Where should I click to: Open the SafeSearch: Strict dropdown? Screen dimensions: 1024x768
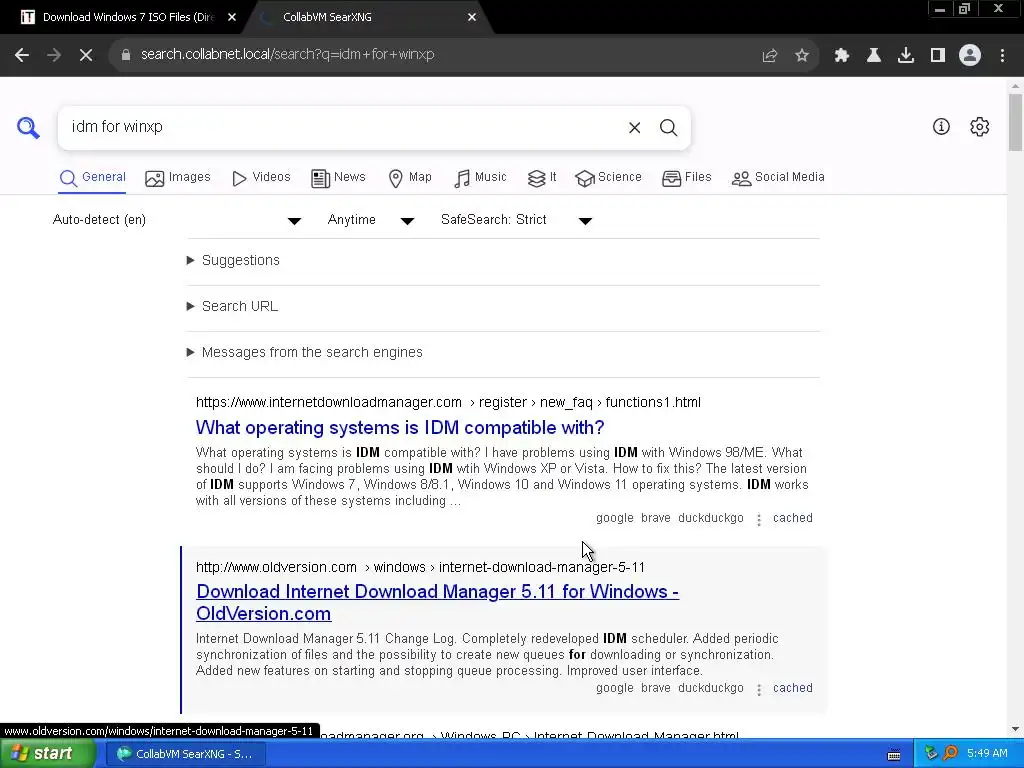point(516,220)
